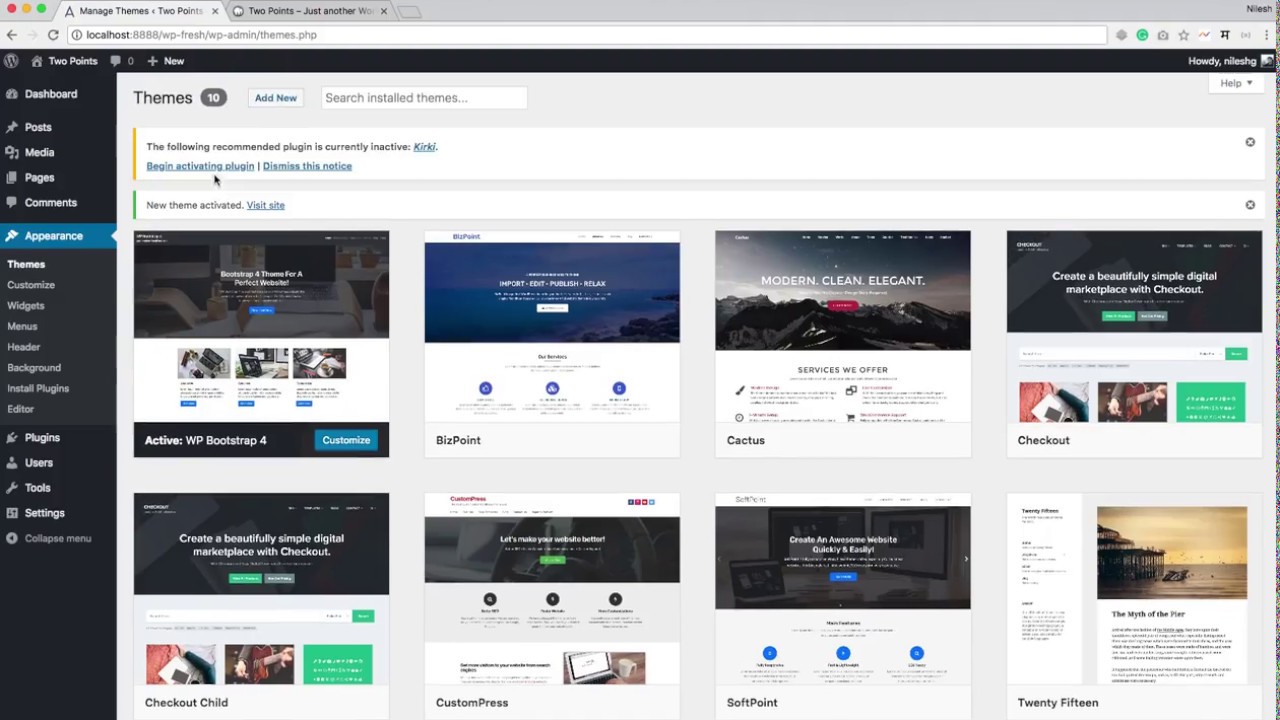Click Themes submenu item
This screenshot has height=720, width=1280.
click(x=26, y=264)
